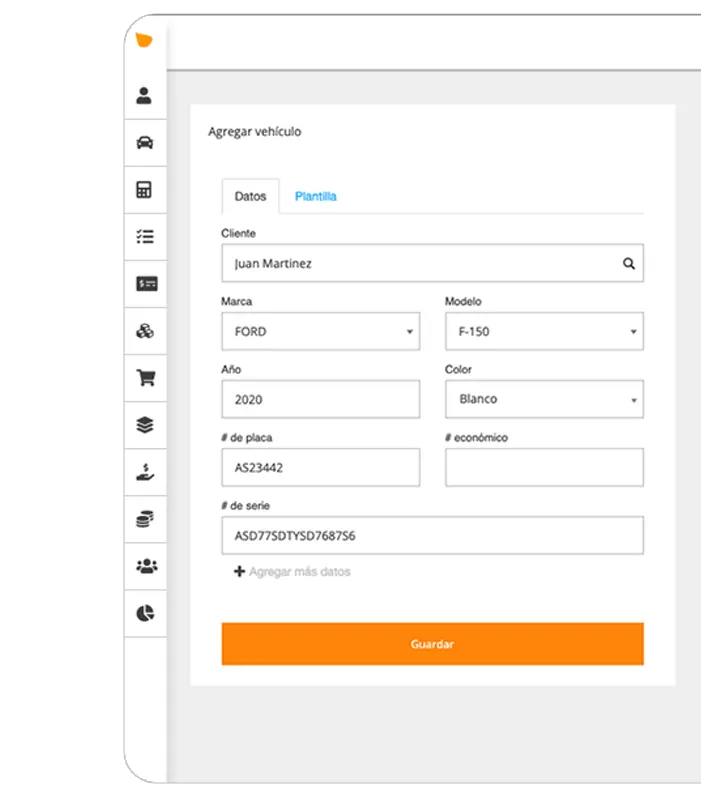This screenshot has height=800, width=701.
Task: Click the Agregar más datos link
Action: 299,571
